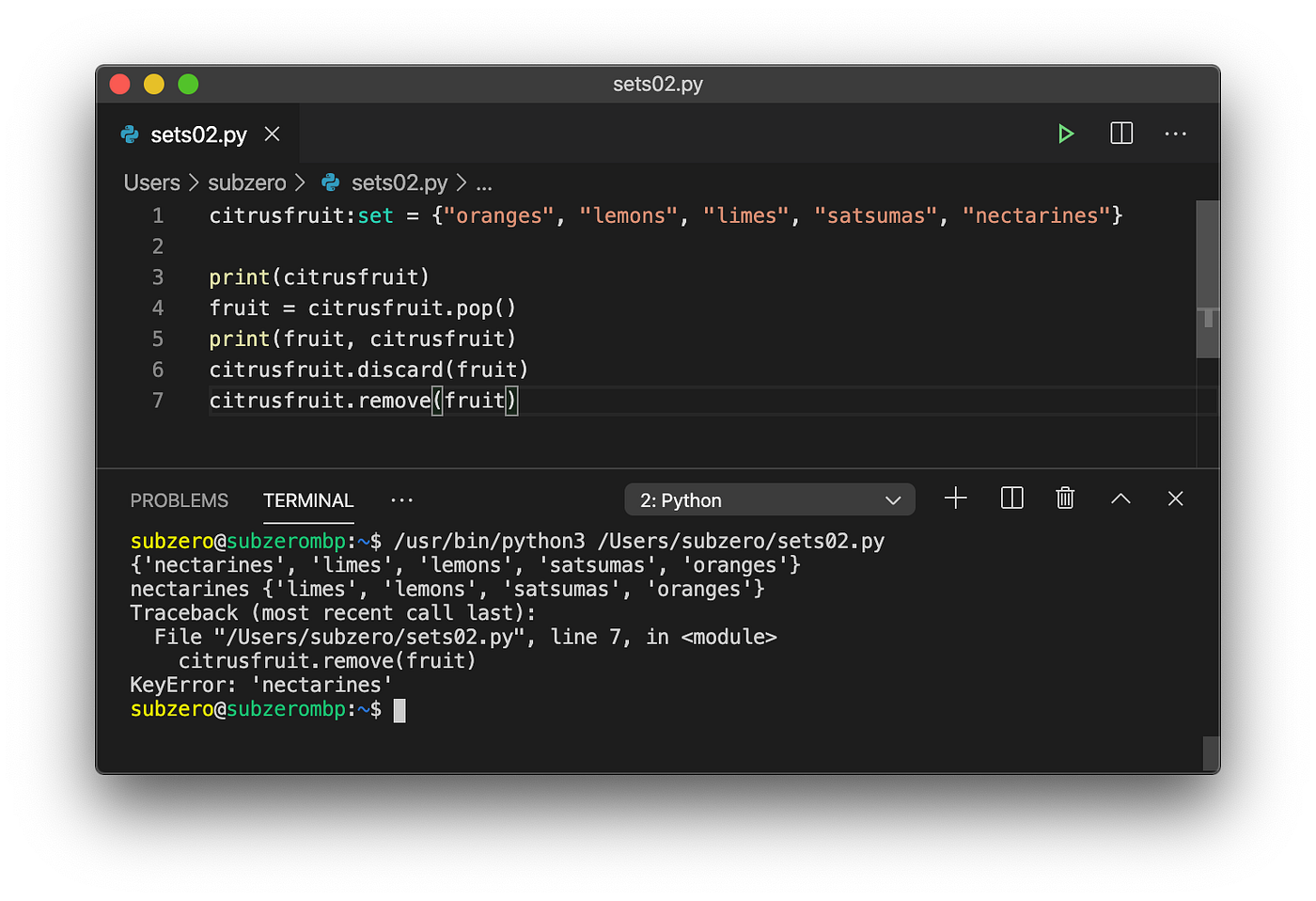
Task: Click the terminal scrollbar thumb
Action: tap(1212, 754)
